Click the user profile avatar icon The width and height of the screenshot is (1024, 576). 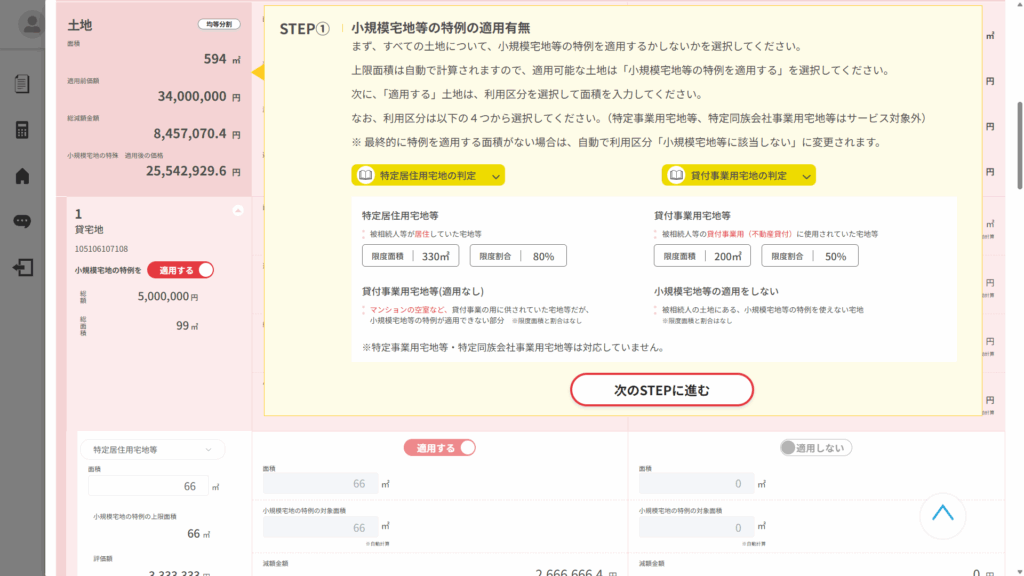(x=32, y=25)
